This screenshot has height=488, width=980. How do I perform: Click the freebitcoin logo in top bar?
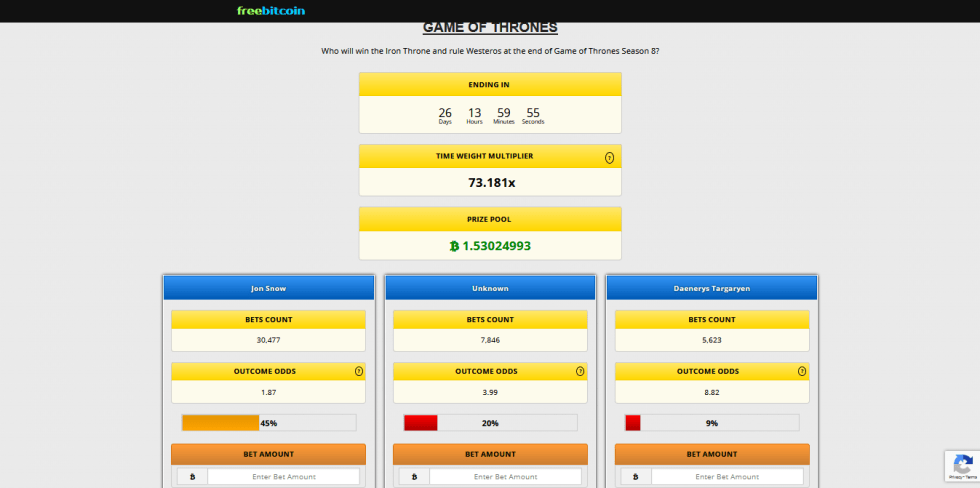[x=270, y=11]
